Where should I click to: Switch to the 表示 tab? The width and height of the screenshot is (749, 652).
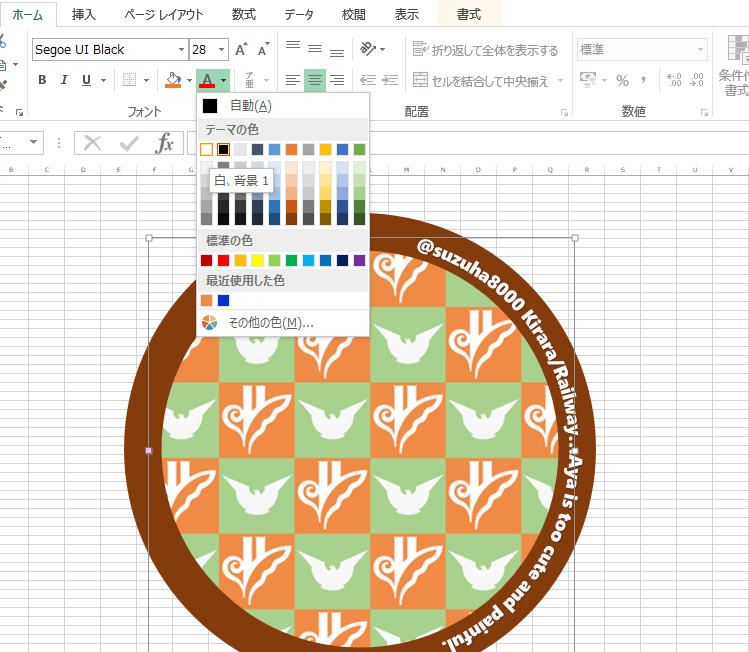click(x=407, y=15)
